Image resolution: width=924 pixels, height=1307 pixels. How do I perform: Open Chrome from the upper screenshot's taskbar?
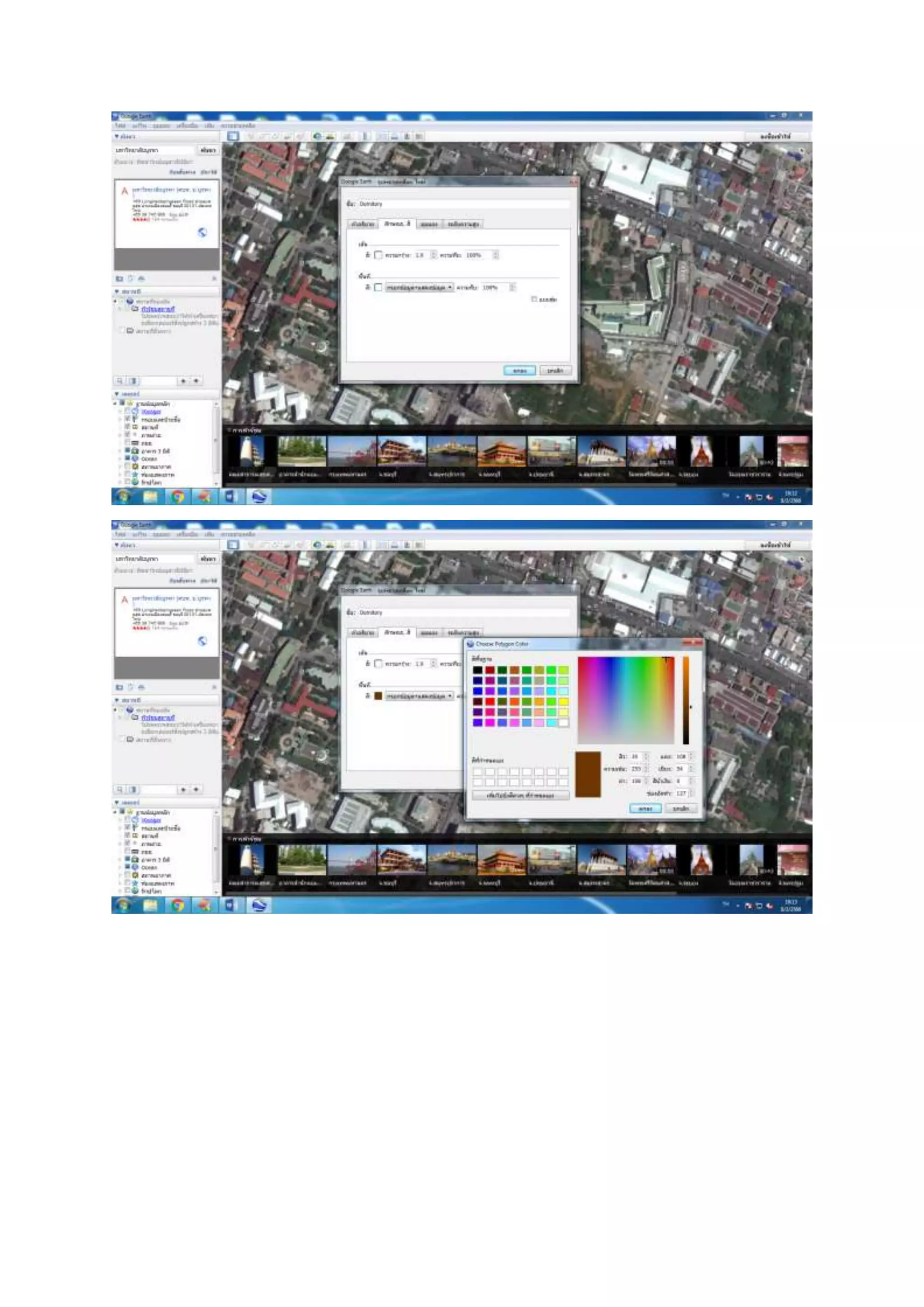coord(177,497)
